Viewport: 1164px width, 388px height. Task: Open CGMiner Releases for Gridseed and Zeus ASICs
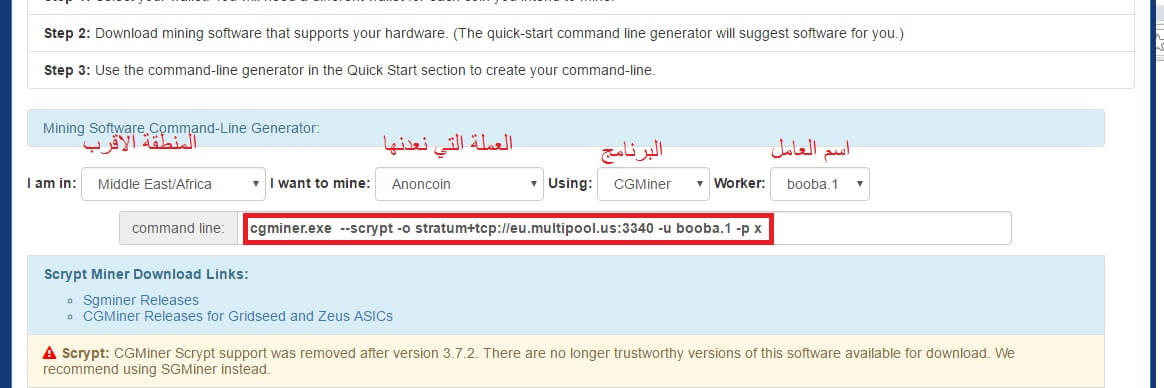click(x=238, y=316)
